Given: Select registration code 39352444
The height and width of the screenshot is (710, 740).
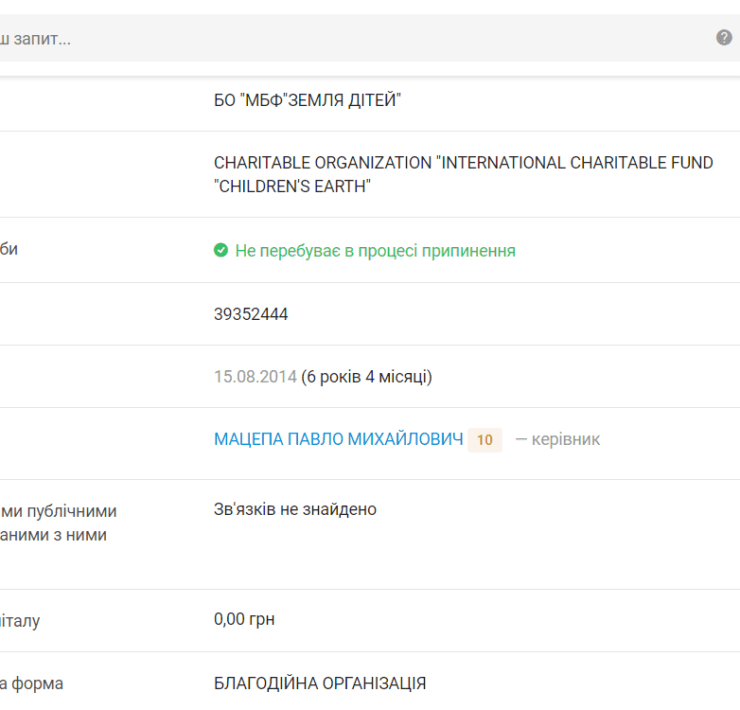Looking at the screenshot, I should tap(251, 314).
